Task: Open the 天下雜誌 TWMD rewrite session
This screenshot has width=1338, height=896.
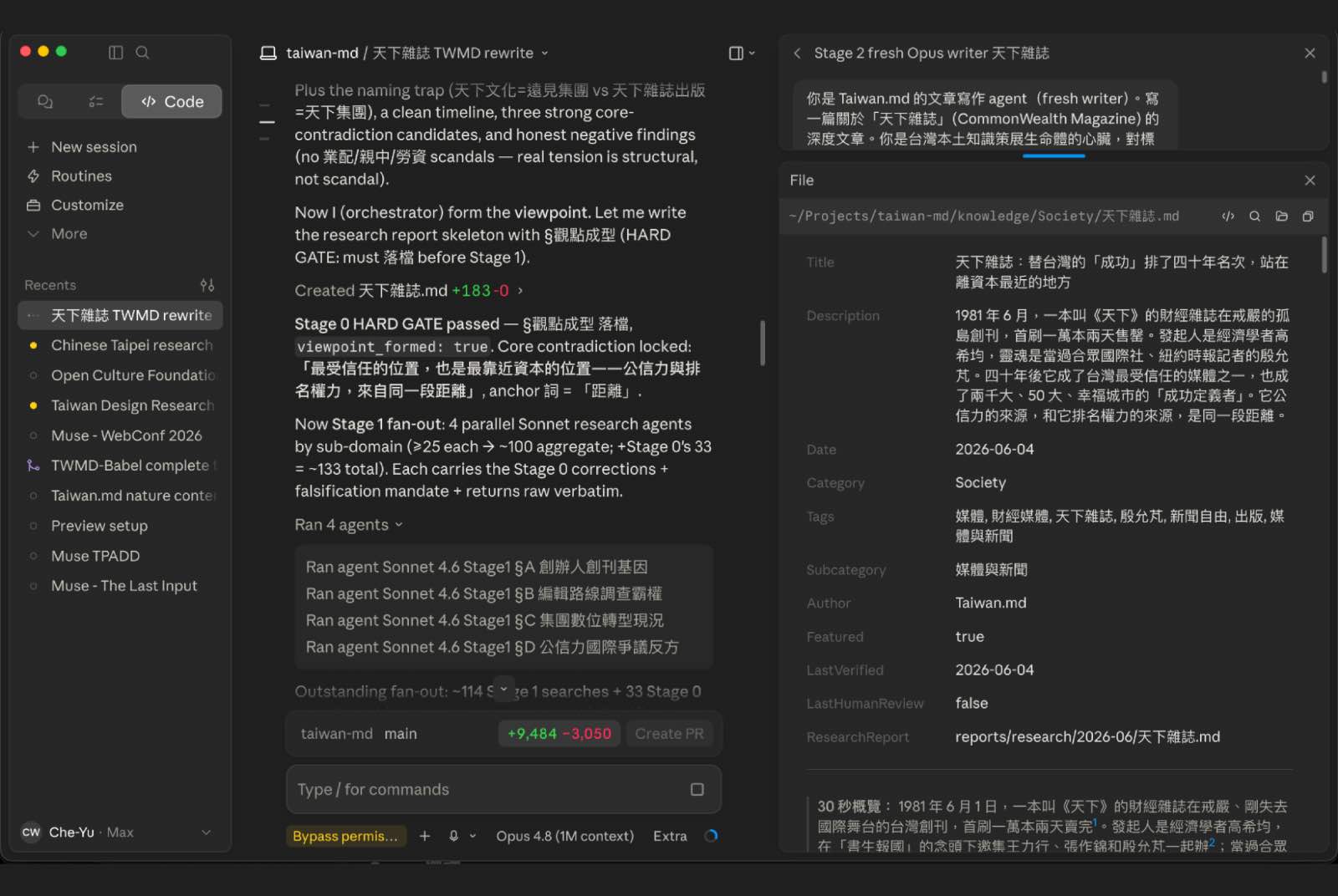Action: 120,315
